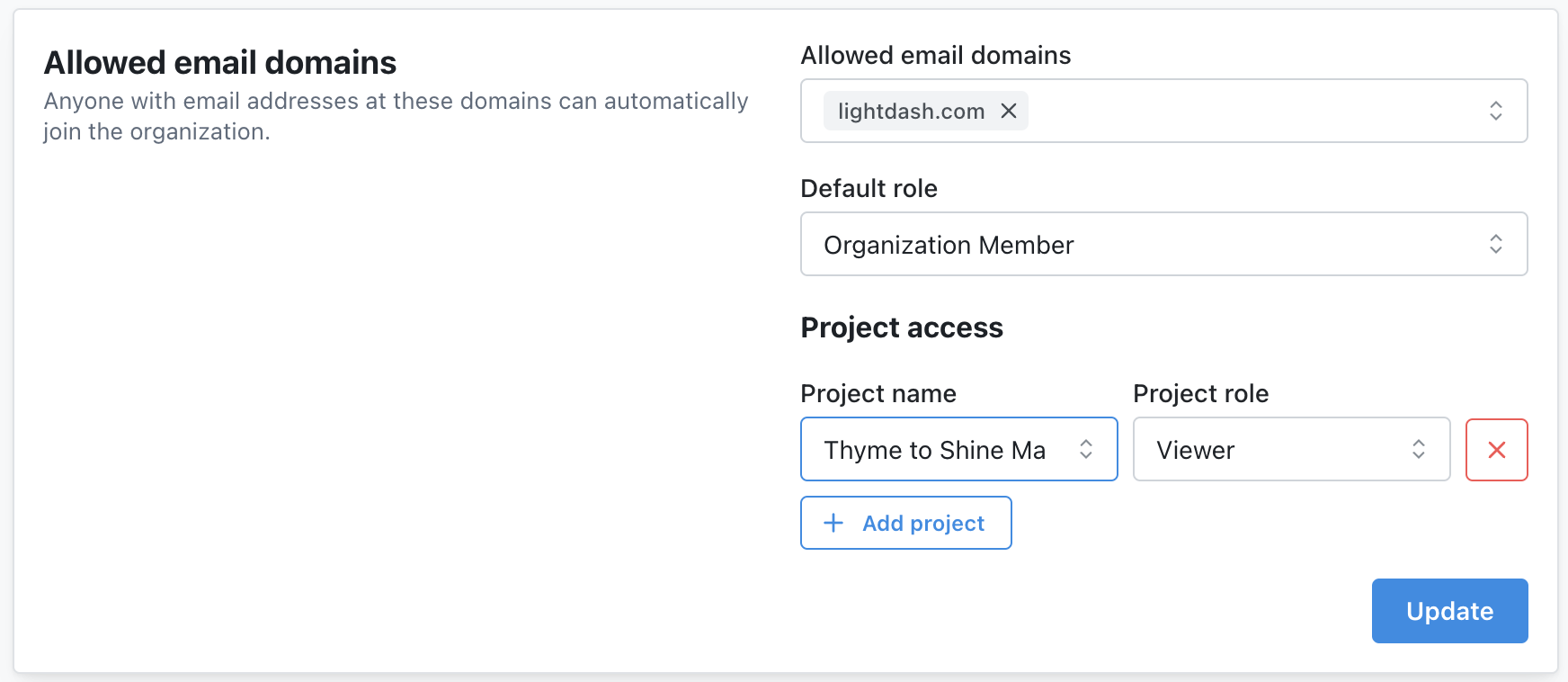Click the plus icon beside Add project
1568x682 pixels.
[x=833, y=523]
